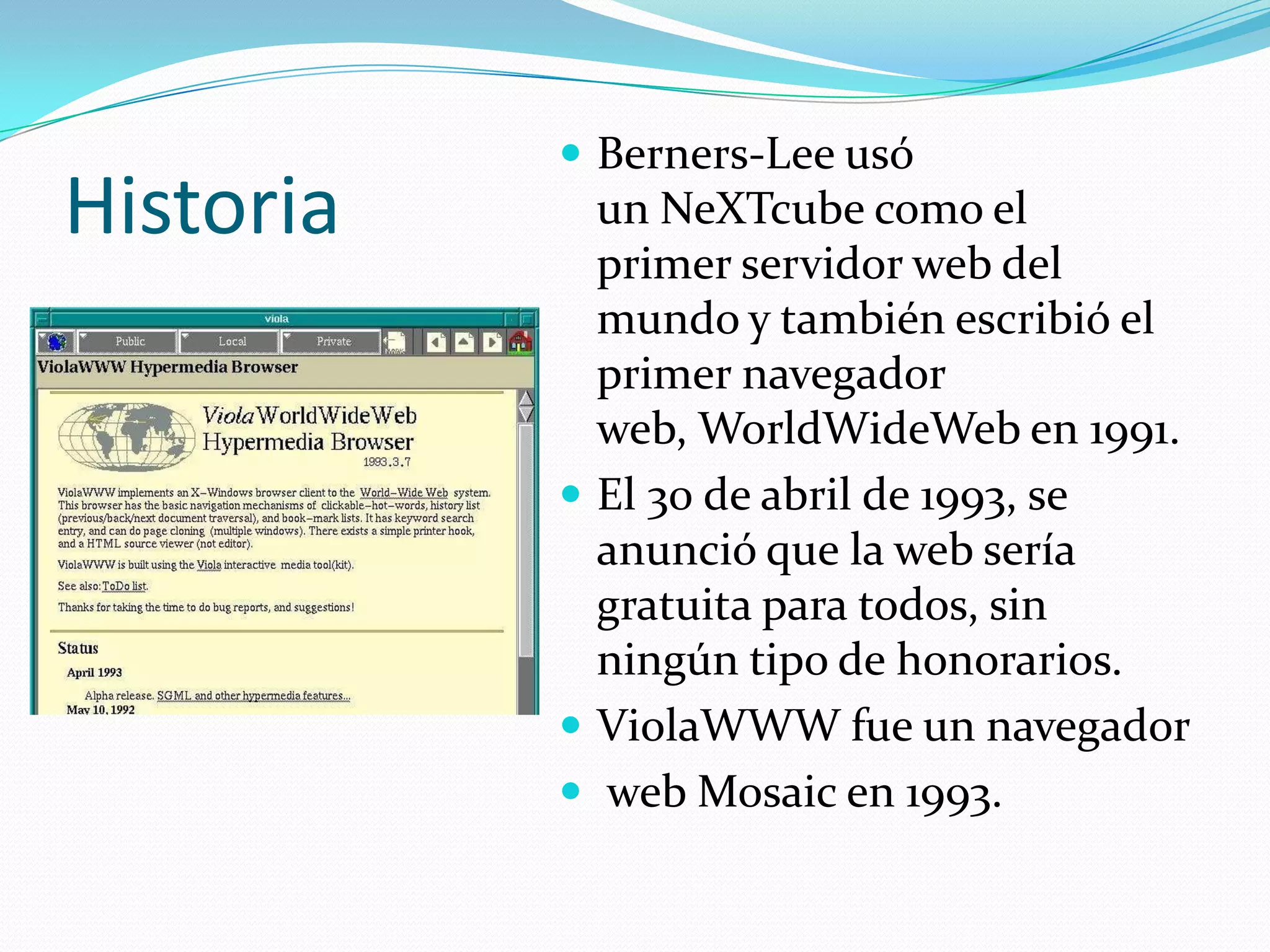
Task: Open SGML and other hypermedia features link
Action: 254,695
